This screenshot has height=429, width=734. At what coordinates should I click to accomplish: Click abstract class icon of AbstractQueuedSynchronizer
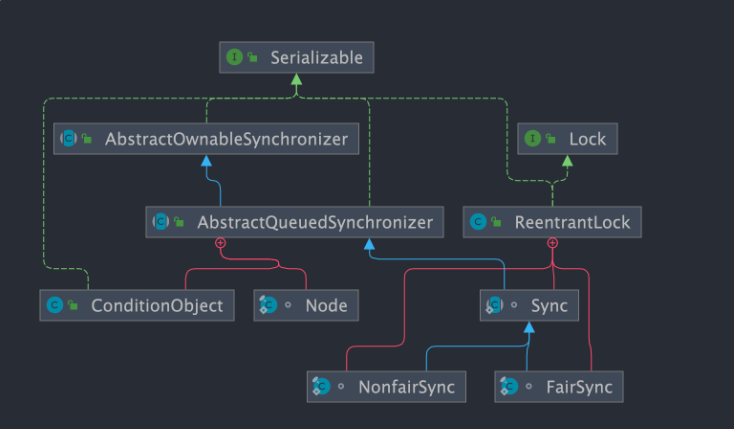(161, 222)
